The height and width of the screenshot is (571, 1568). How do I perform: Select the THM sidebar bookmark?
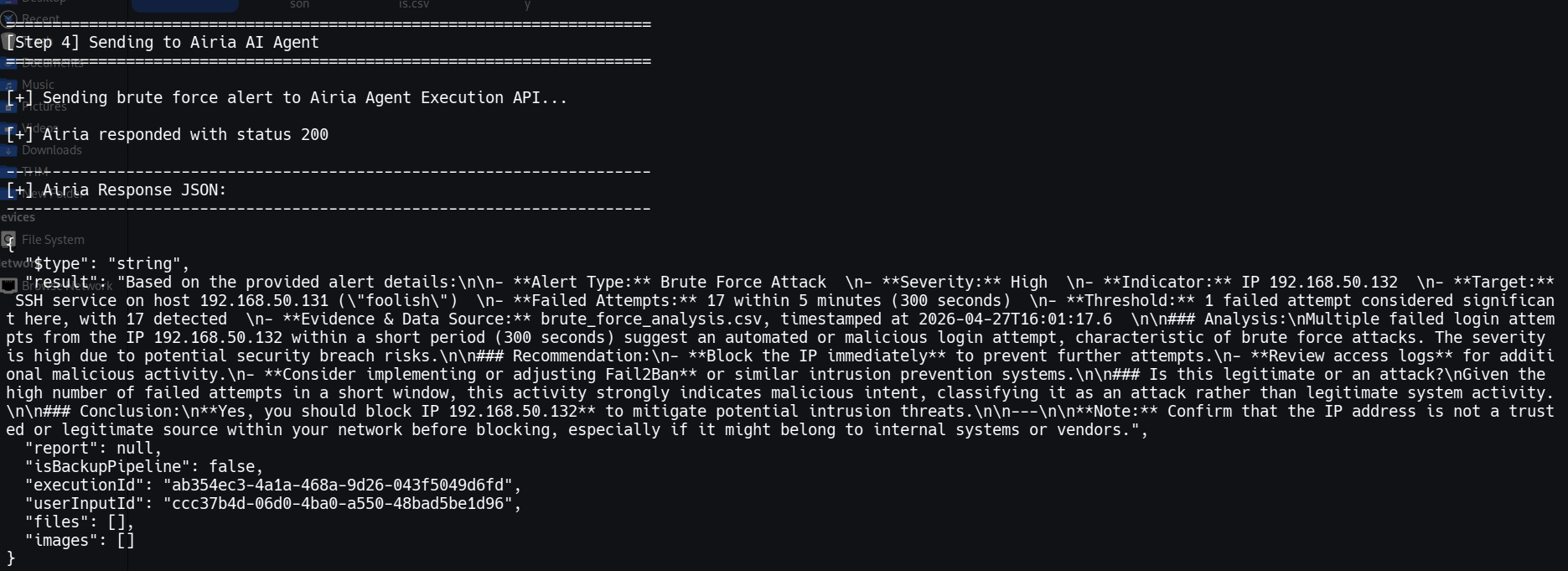[x=35, y=172]
